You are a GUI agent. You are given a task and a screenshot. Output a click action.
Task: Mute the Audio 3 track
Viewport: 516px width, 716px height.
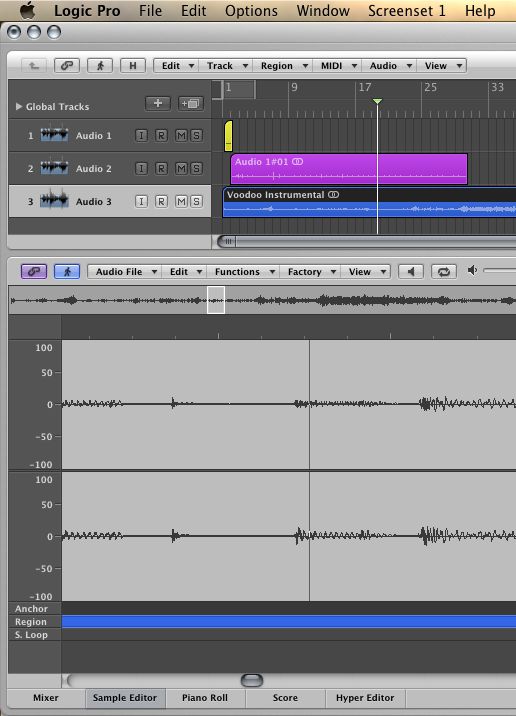click(181, 201)
